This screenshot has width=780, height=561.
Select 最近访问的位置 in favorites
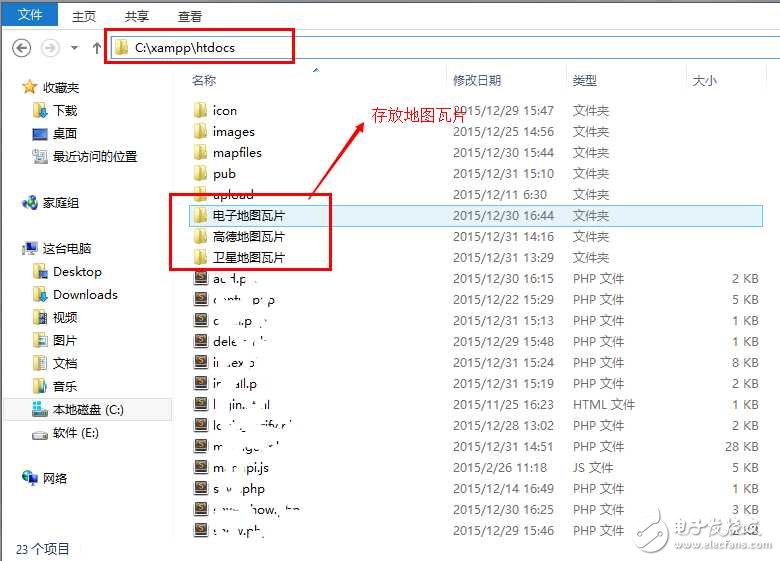tap(94, 156)
